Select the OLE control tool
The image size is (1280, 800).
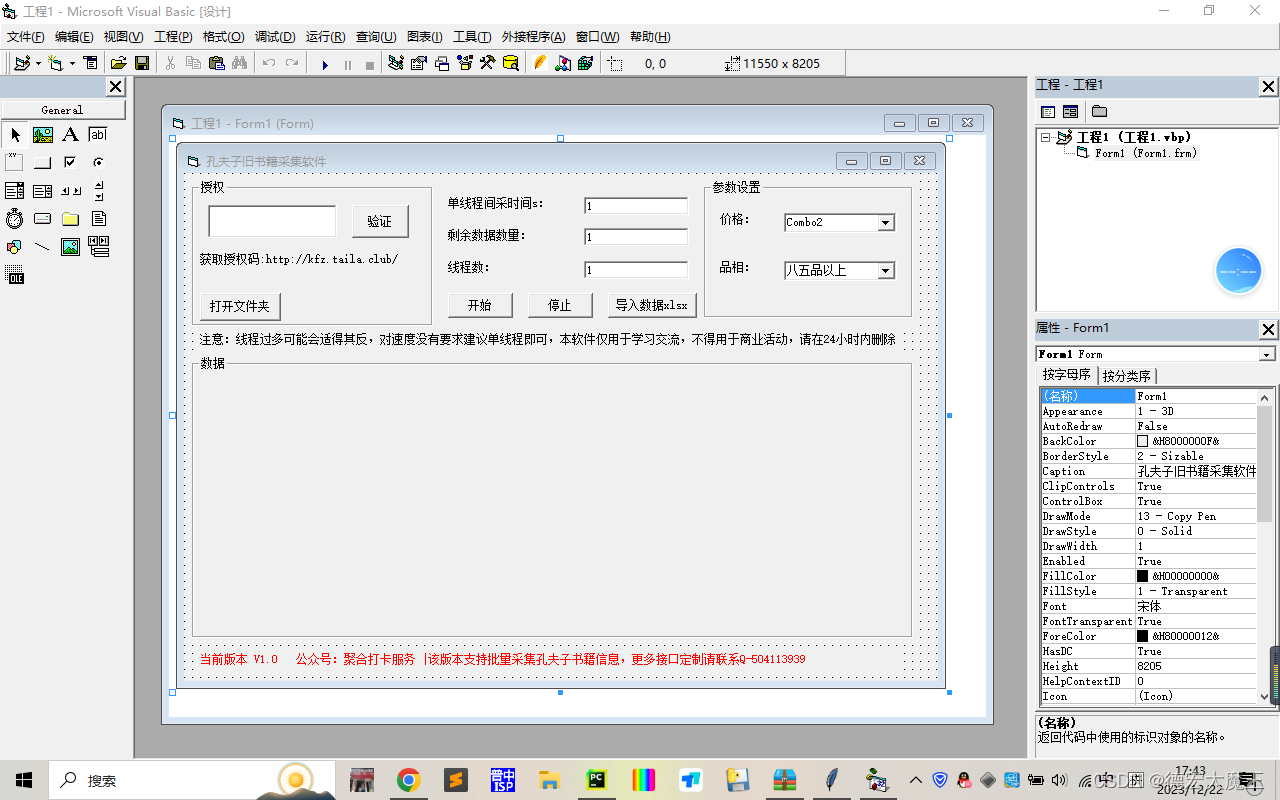(15, 275)
